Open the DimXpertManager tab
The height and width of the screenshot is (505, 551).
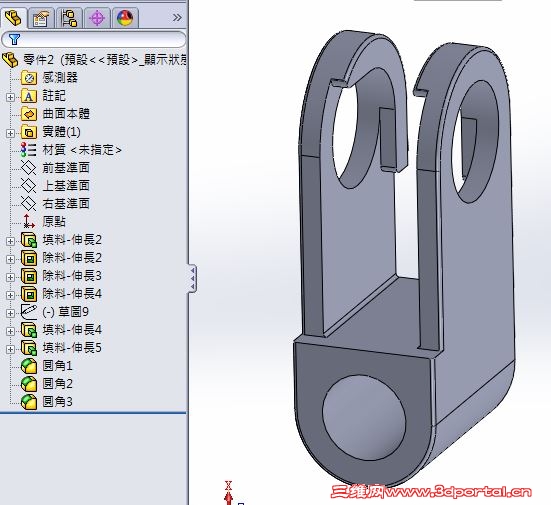[x=97, y=18]
